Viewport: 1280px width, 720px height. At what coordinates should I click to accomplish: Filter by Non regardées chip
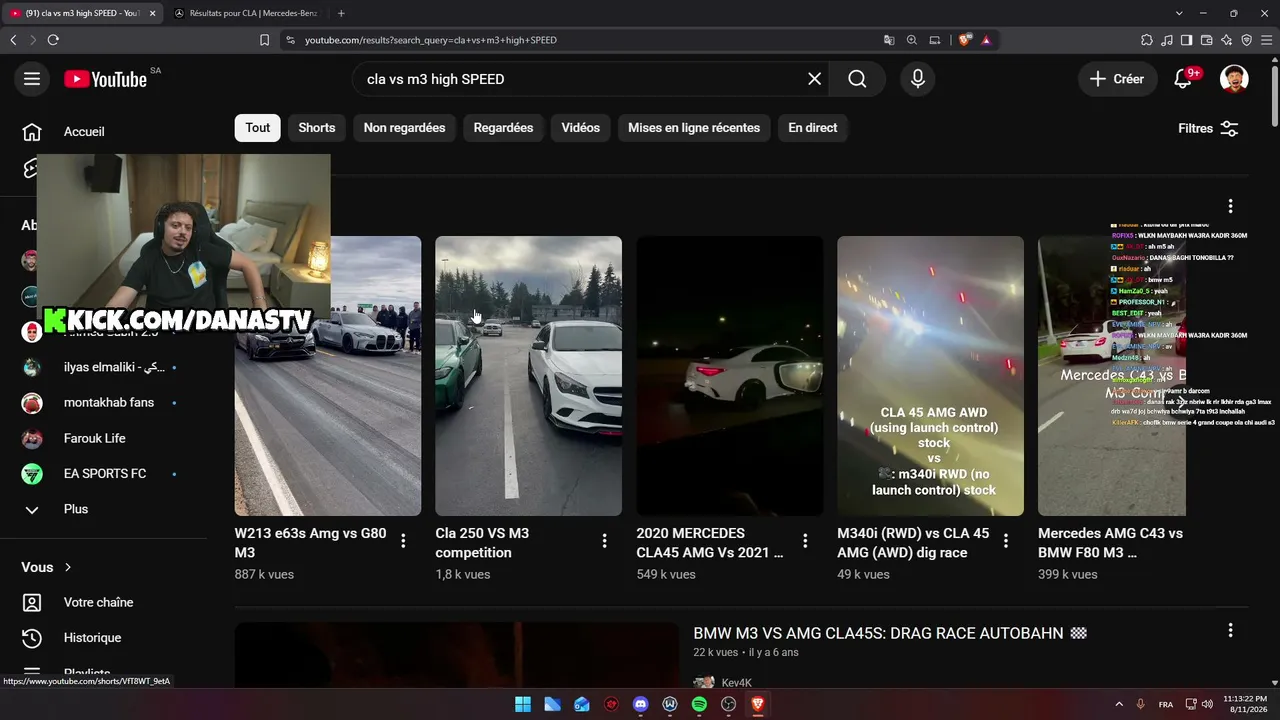tap(404, 128)
